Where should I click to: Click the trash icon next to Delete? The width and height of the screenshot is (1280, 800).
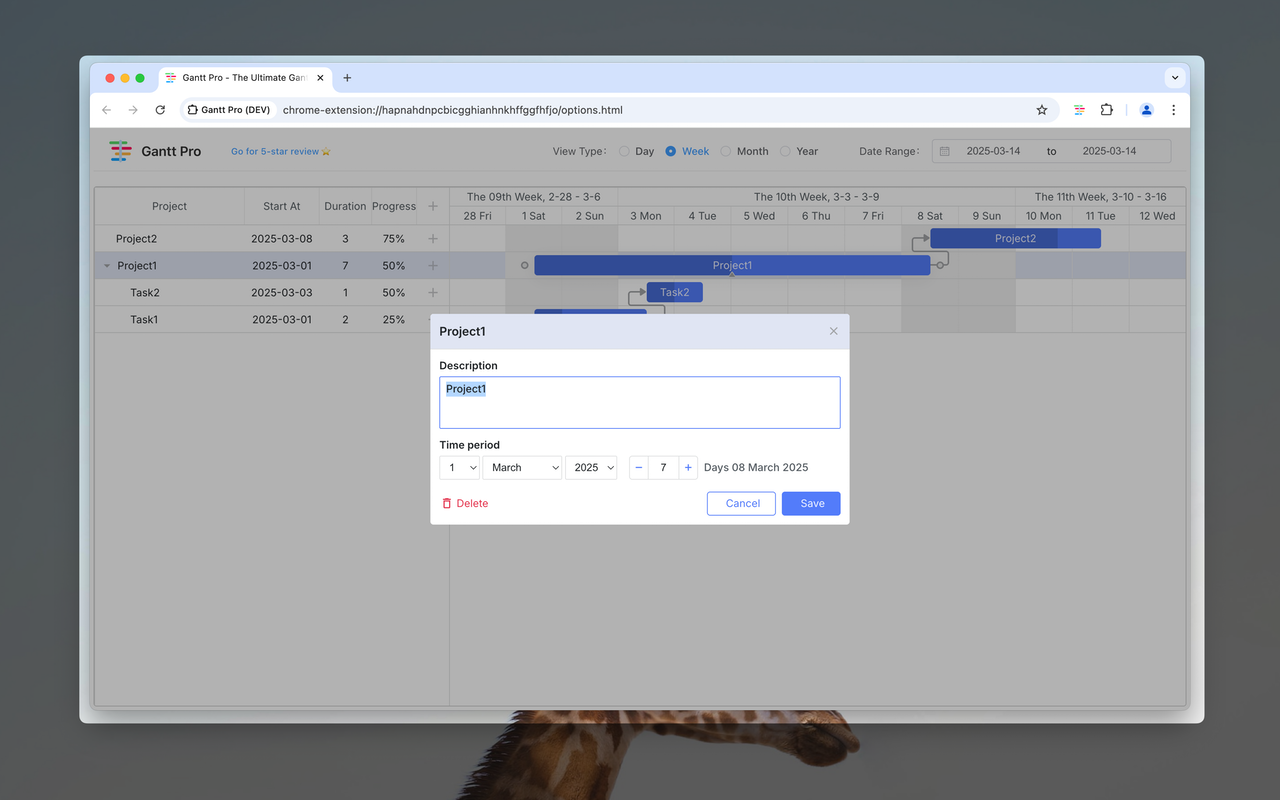[446, 503]
